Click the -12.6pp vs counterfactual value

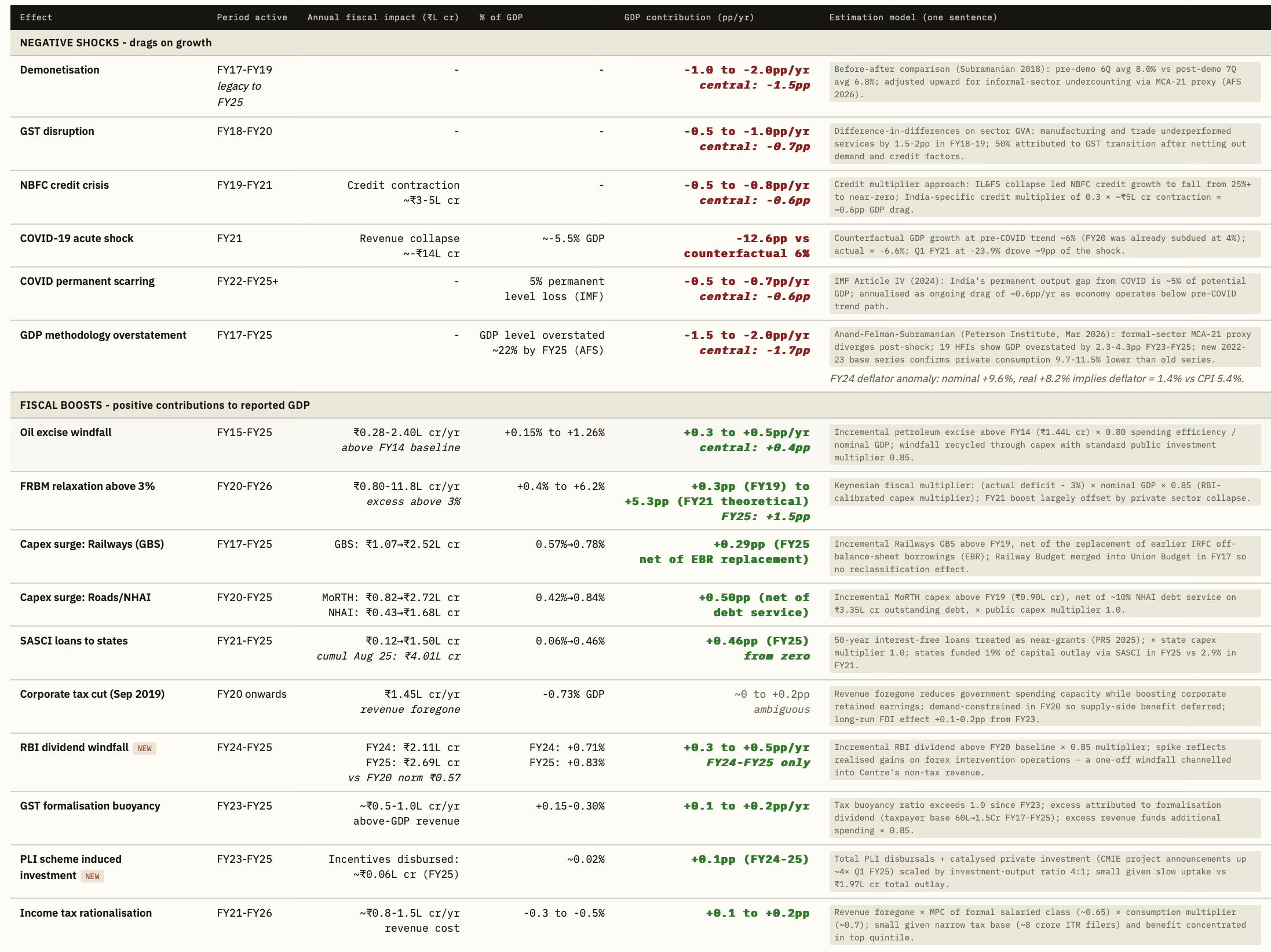747,246
